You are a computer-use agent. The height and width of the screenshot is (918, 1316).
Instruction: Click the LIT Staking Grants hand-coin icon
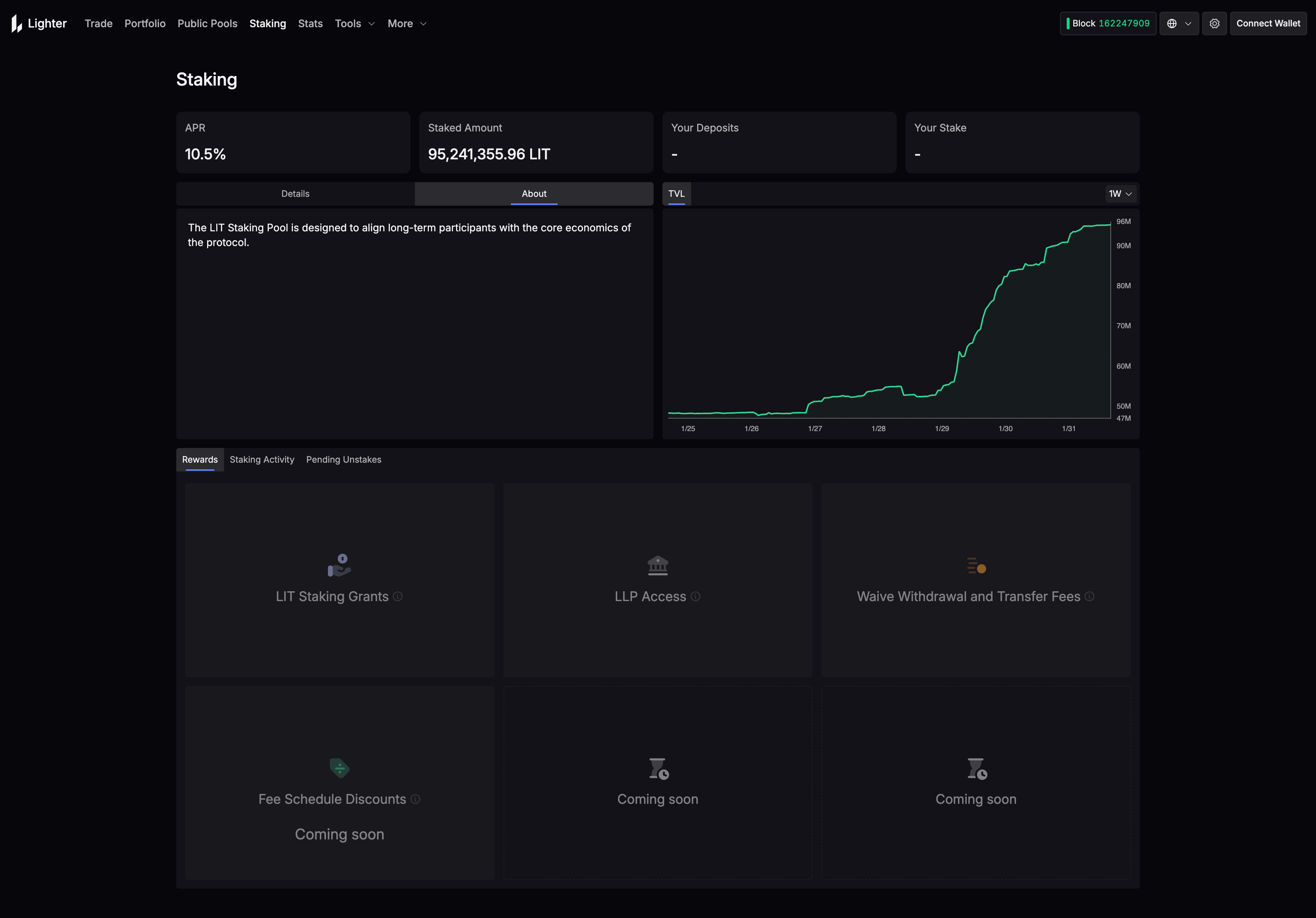(x=339, y=565)
